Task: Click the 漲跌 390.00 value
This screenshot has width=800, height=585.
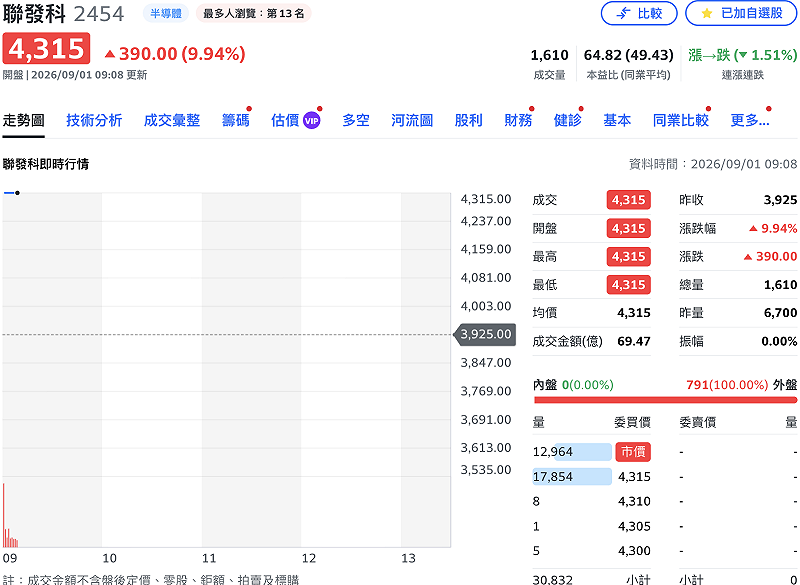Action: [x=770, y=257]
